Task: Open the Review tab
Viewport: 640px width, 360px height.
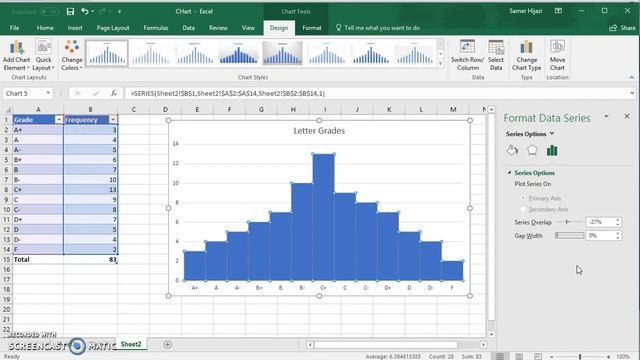Action: tap(218, 28)
